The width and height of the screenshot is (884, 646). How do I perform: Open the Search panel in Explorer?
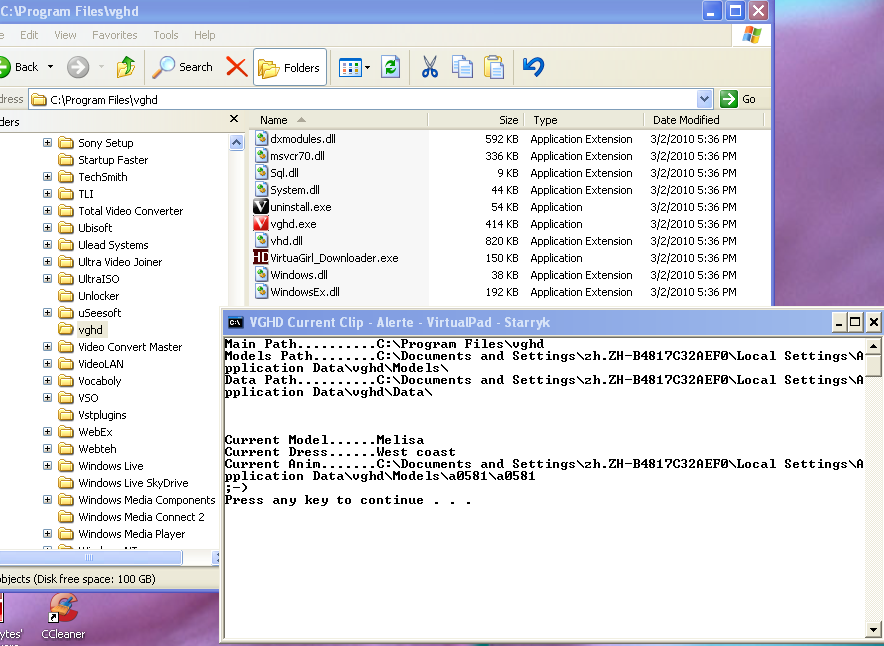coord(183,67)
